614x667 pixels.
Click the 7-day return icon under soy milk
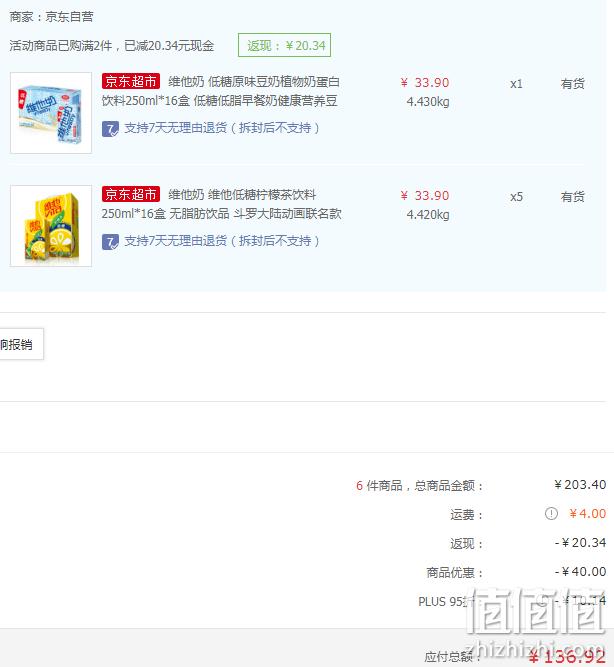[x=110, y=128]
